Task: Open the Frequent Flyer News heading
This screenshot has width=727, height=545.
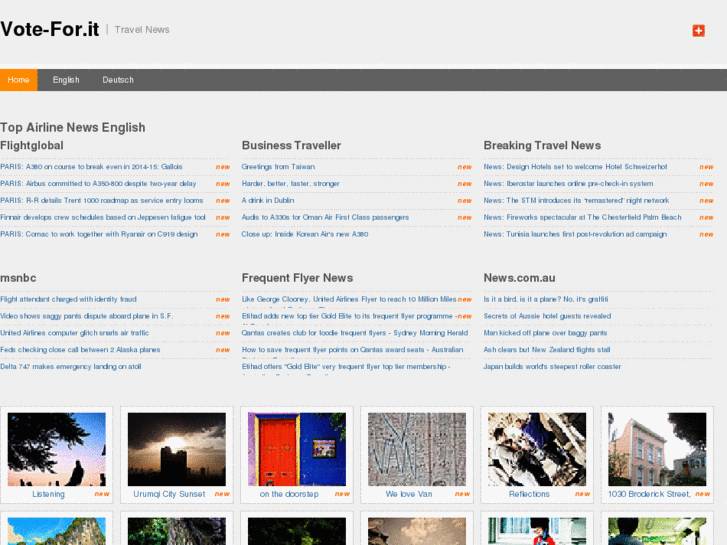Action: pos(297,278)
